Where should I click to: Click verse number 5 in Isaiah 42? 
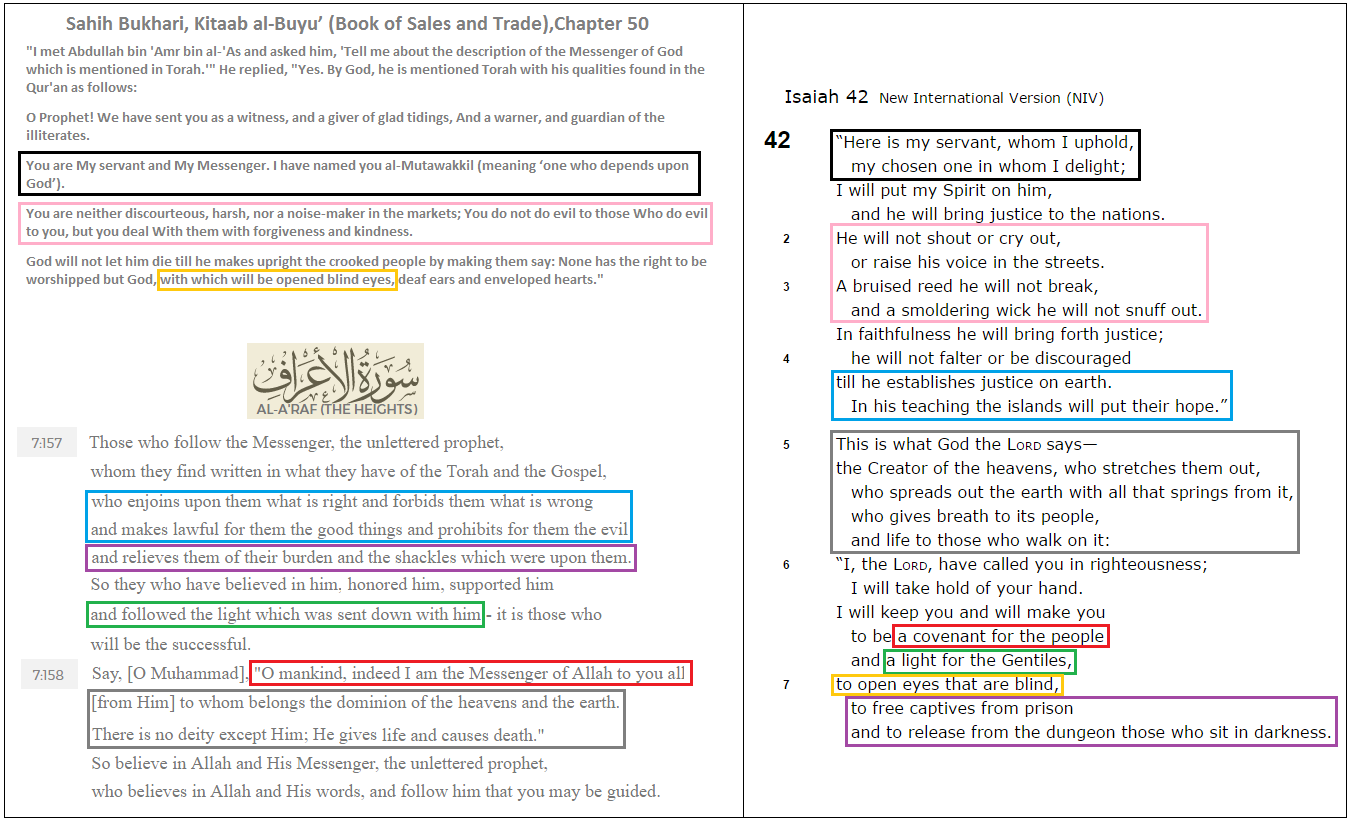coord(786,443)
